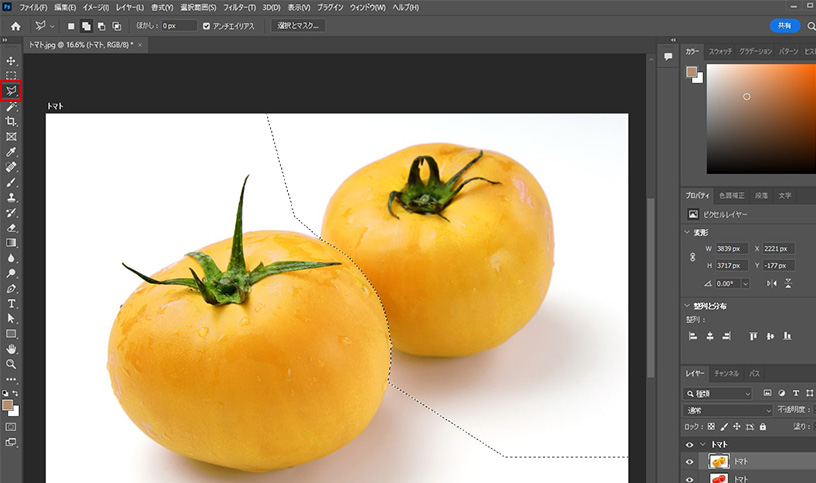This screenshot has width=816, height=483.
Task: Hide the red トマト layer eye icon
Action: pyautogui.click(x=690, y=479)
